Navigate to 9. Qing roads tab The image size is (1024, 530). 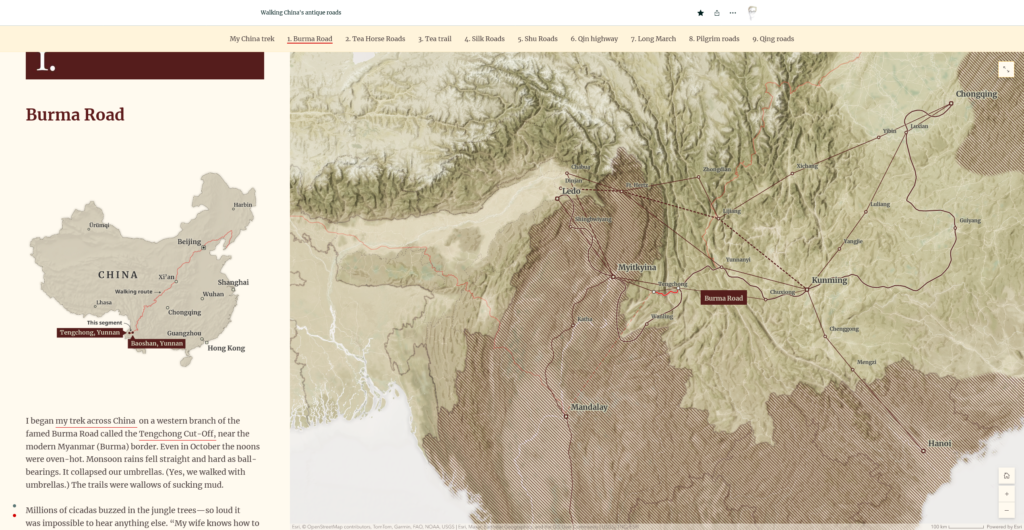click(x=773, y=39)
